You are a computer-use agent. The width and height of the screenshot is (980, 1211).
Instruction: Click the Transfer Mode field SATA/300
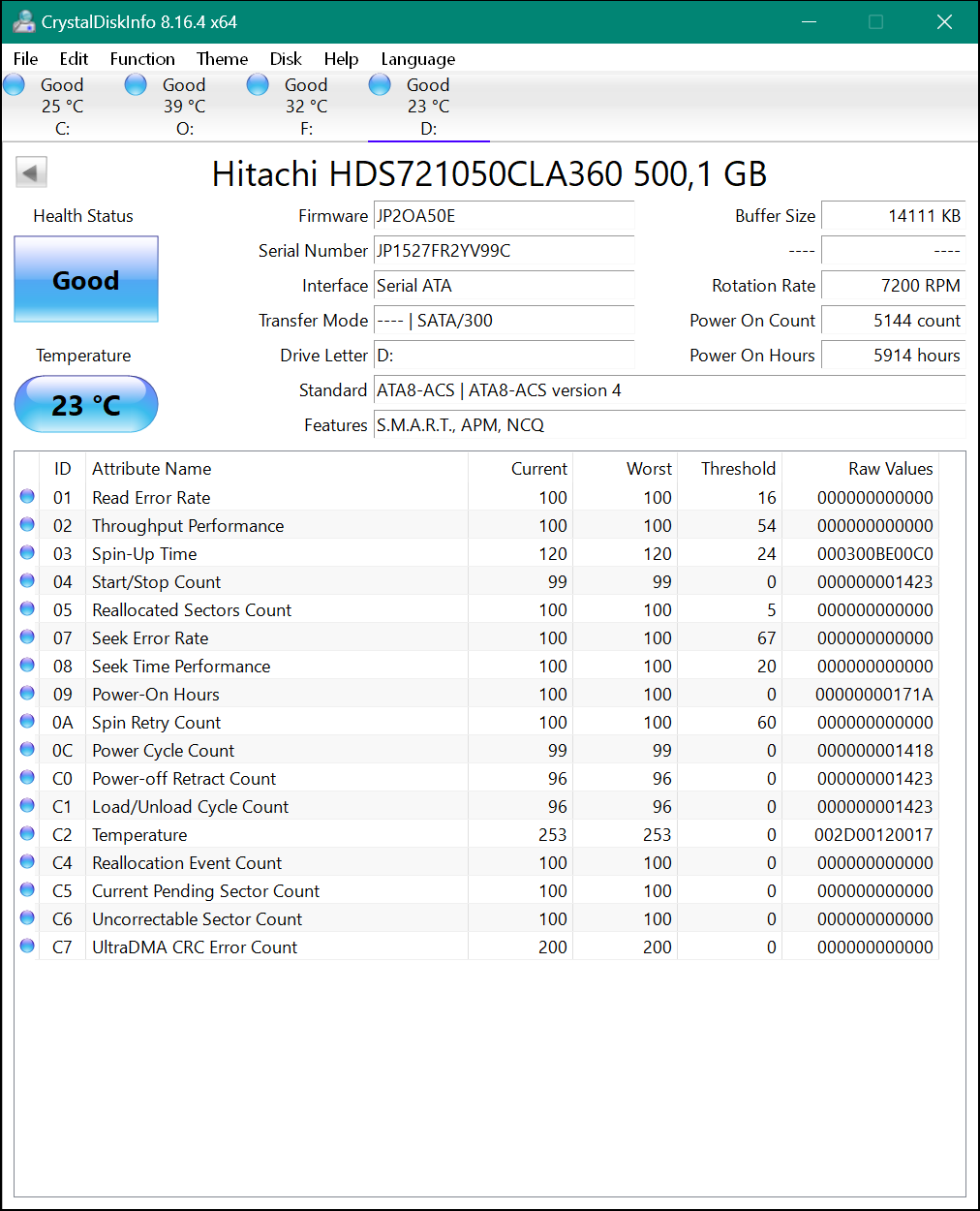(x=505, y=321)
